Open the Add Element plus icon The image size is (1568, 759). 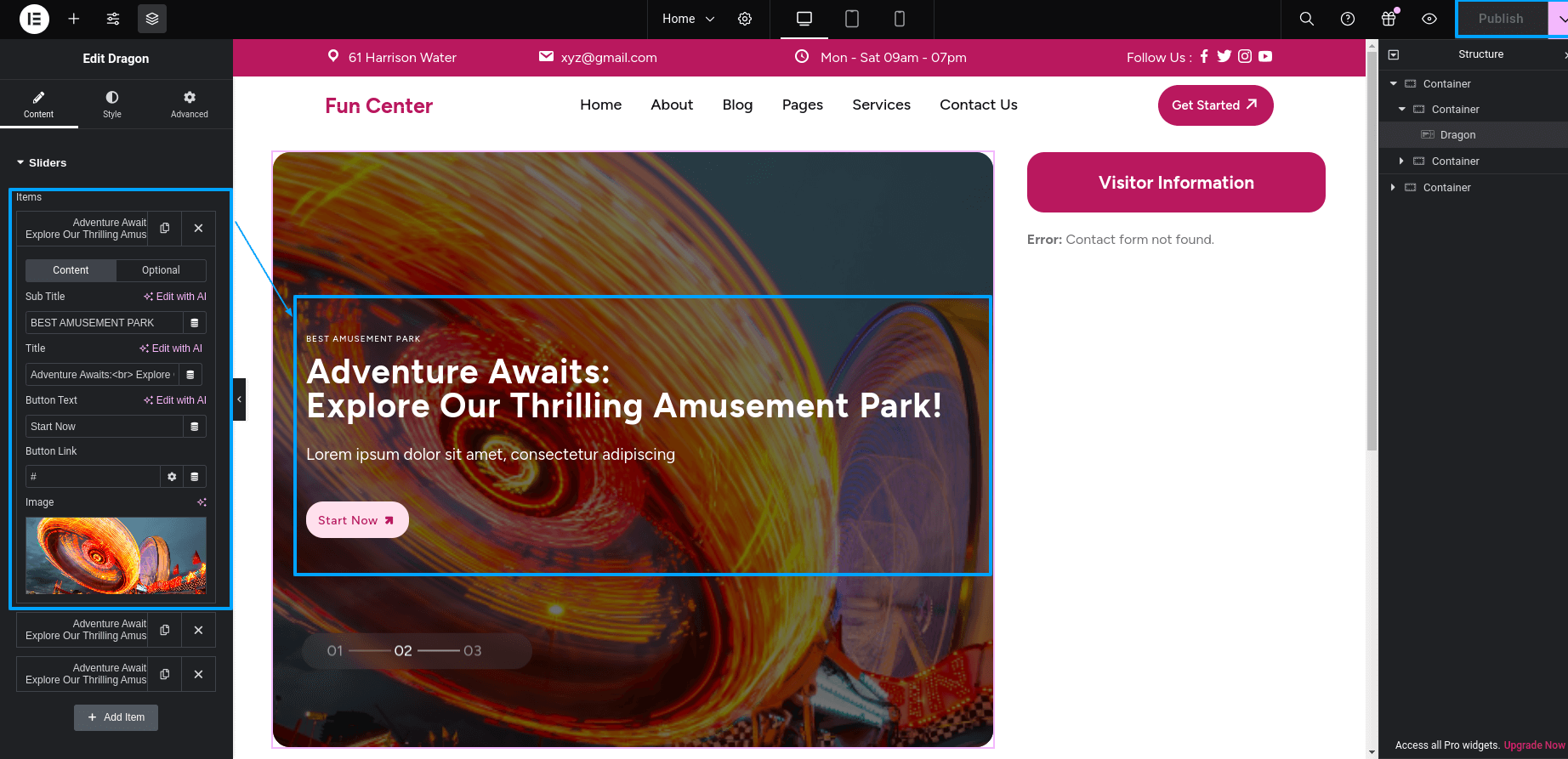tap(74, 19)
